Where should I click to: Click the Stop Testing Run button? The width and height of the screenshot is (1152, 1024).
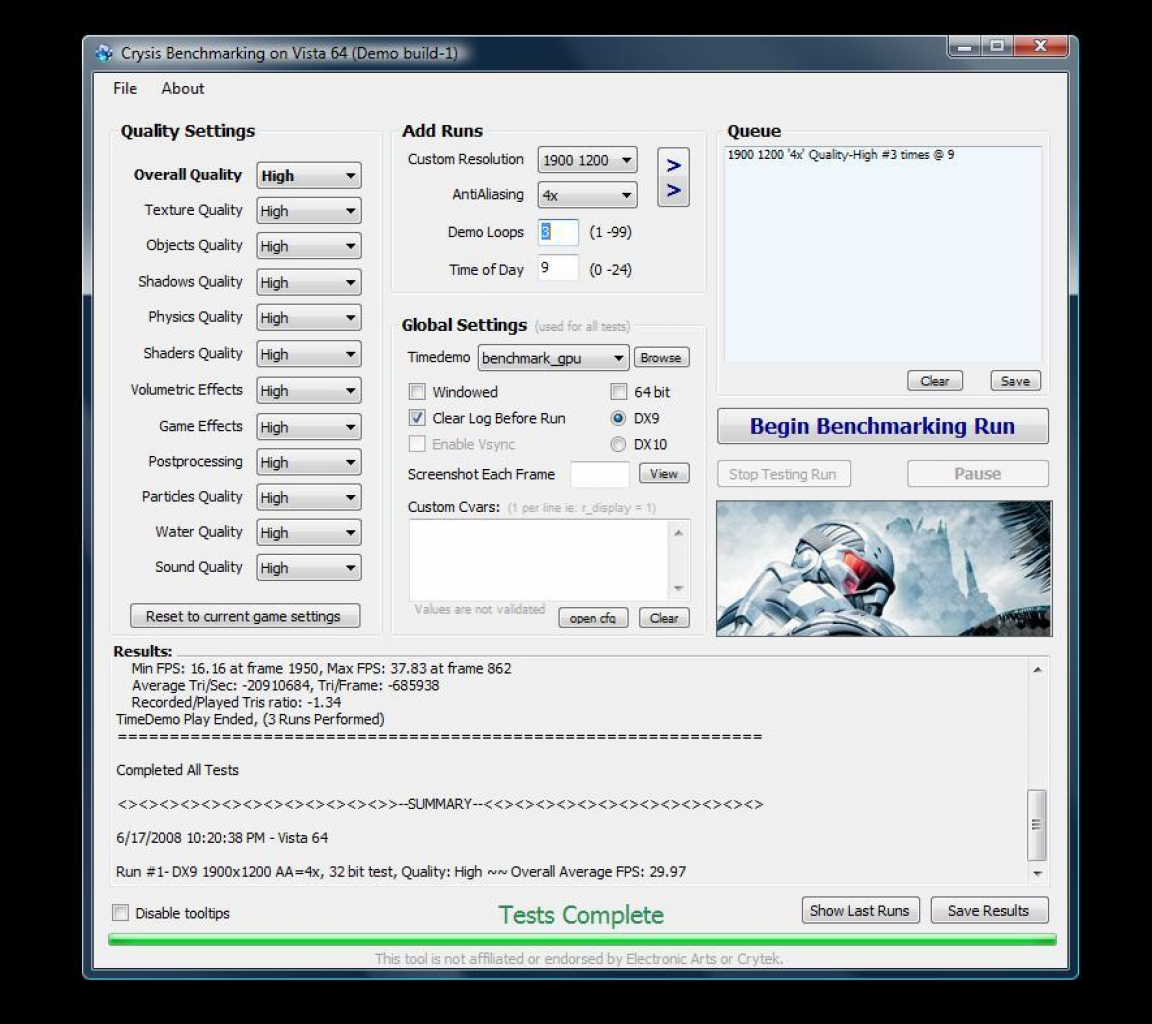tap(784, 474)
